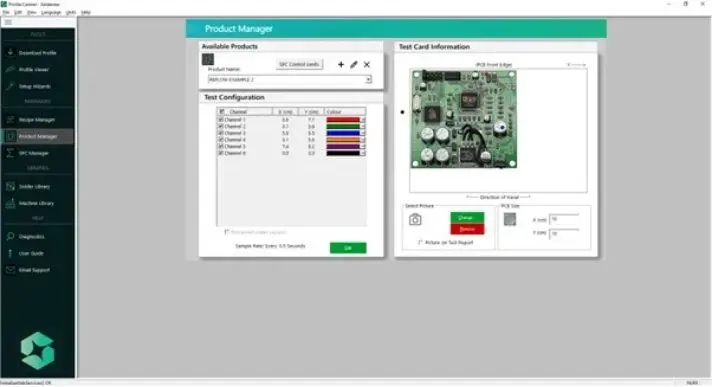Click the camera icon in Select Picture
The height and width of the screenshot is (387, 712).
tap(415, 220)
